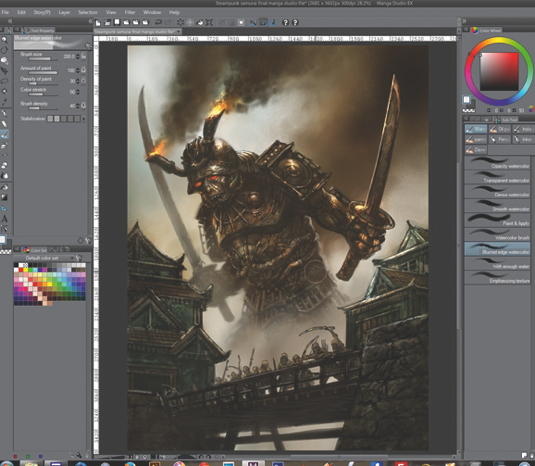Choose the Paint & Apply brush
This screenshot has width=535, height=466.
click(497, 220)
